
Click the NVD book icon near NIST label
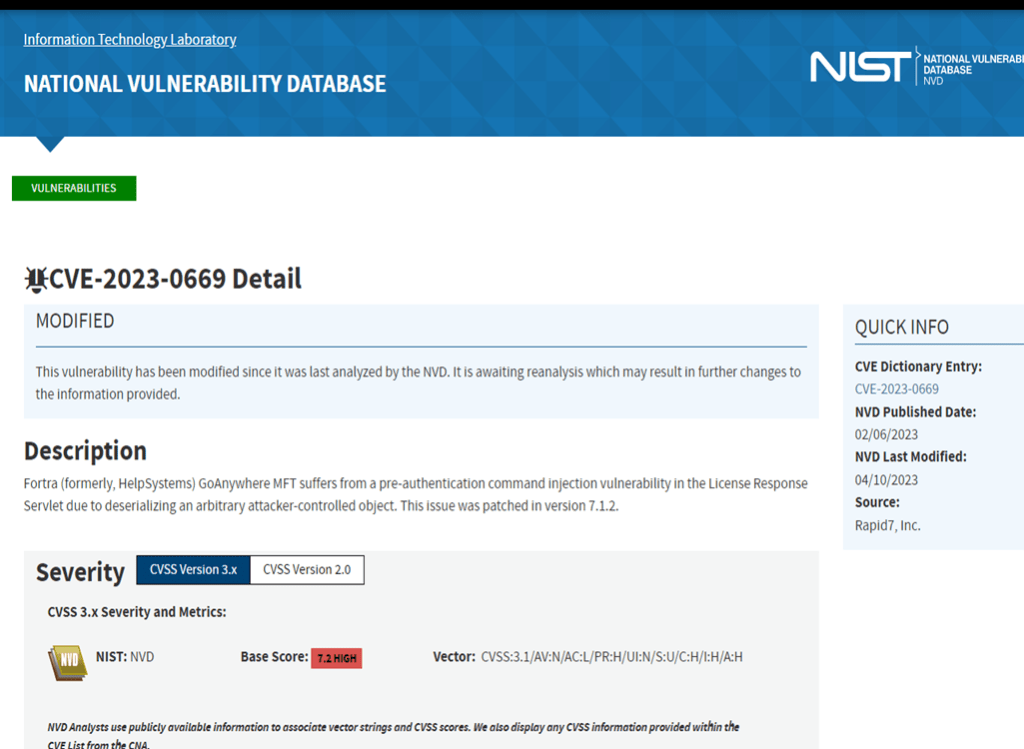[67, 662]
